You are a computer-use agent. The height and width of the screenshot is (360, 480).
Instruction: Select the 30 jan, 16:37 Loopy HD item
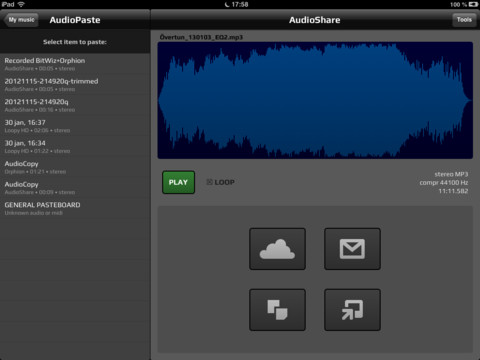coord(75,126)
